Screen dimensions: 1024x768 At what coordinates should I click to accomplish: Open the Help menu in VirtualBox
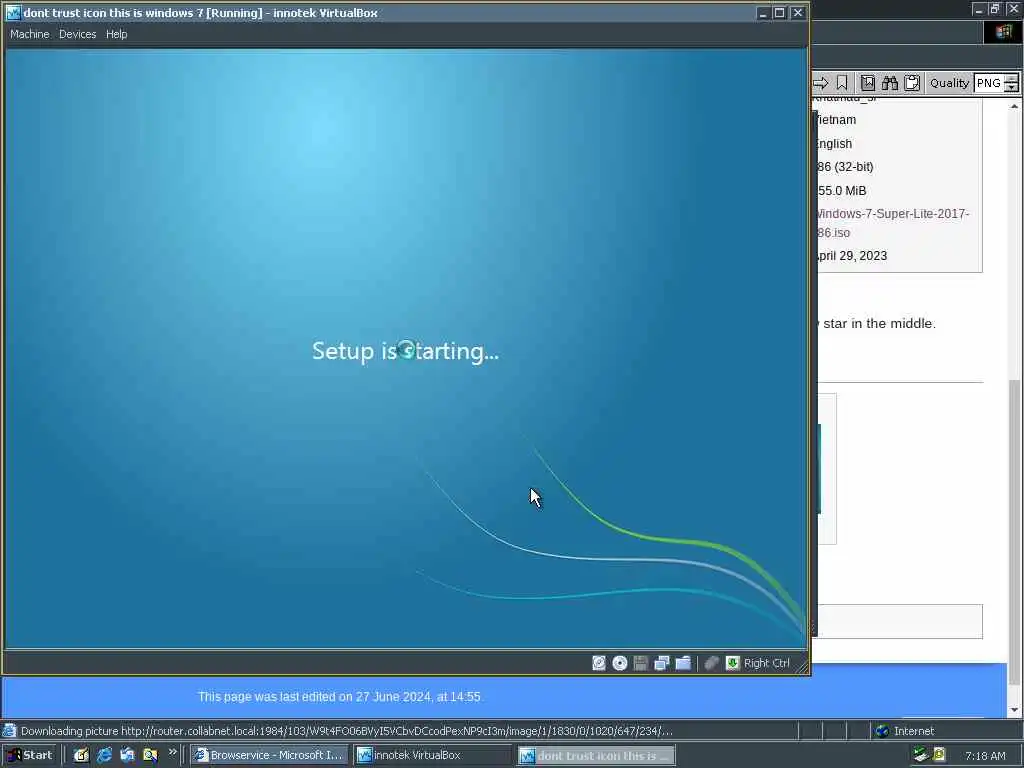pyautogui.click(x=116, y=34)
